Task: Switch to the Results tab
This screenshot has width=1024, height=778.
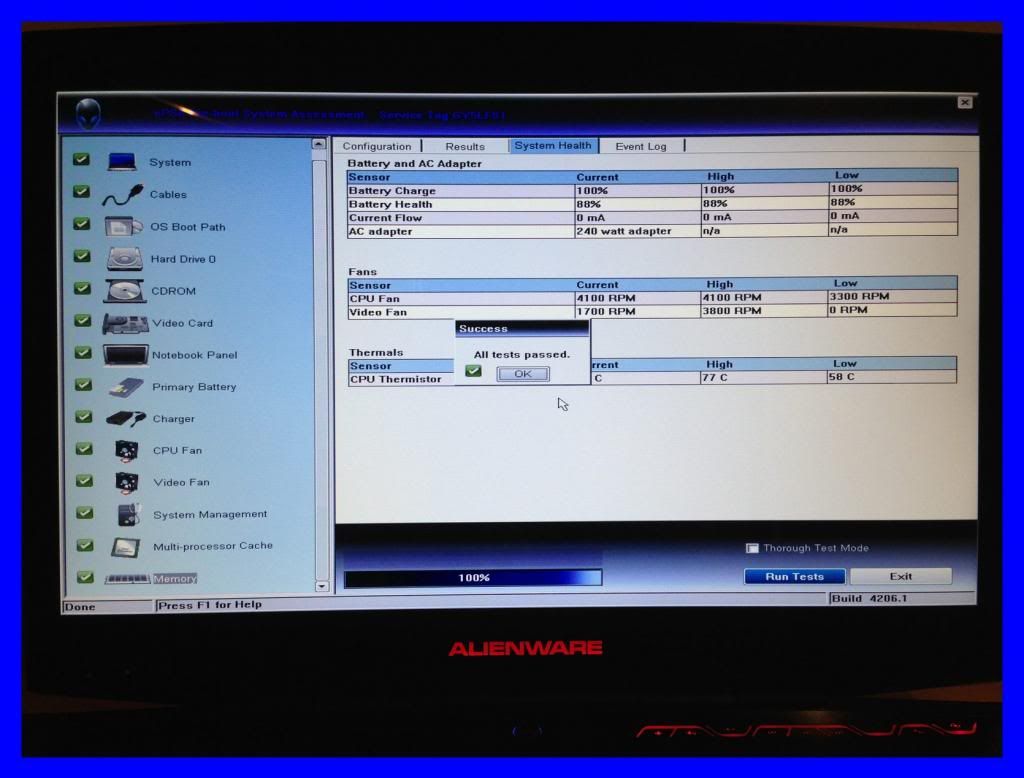Action: 465,146
